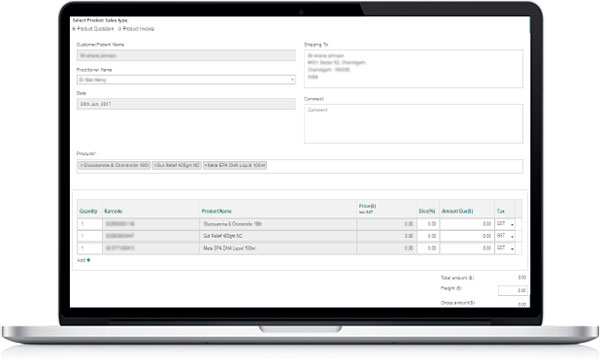
Task: Open Tax dropdown for Meta EPA DHA row
Action: tap(505, 248)
